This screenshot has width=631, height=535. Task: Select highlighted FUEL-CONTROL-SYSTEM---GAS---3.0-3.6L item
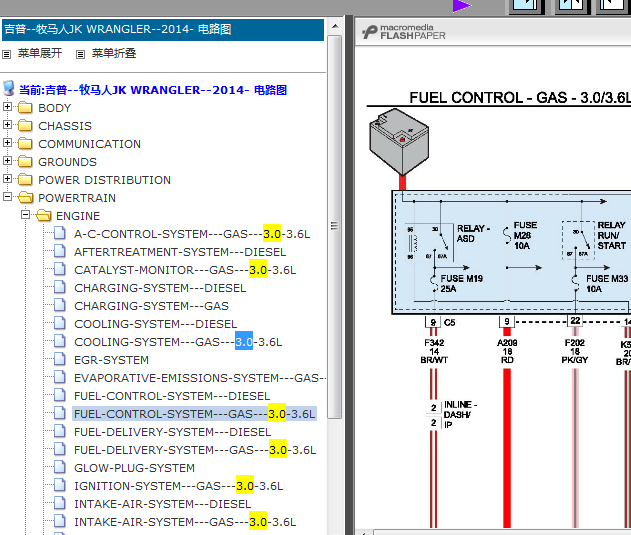pos(194,414)
